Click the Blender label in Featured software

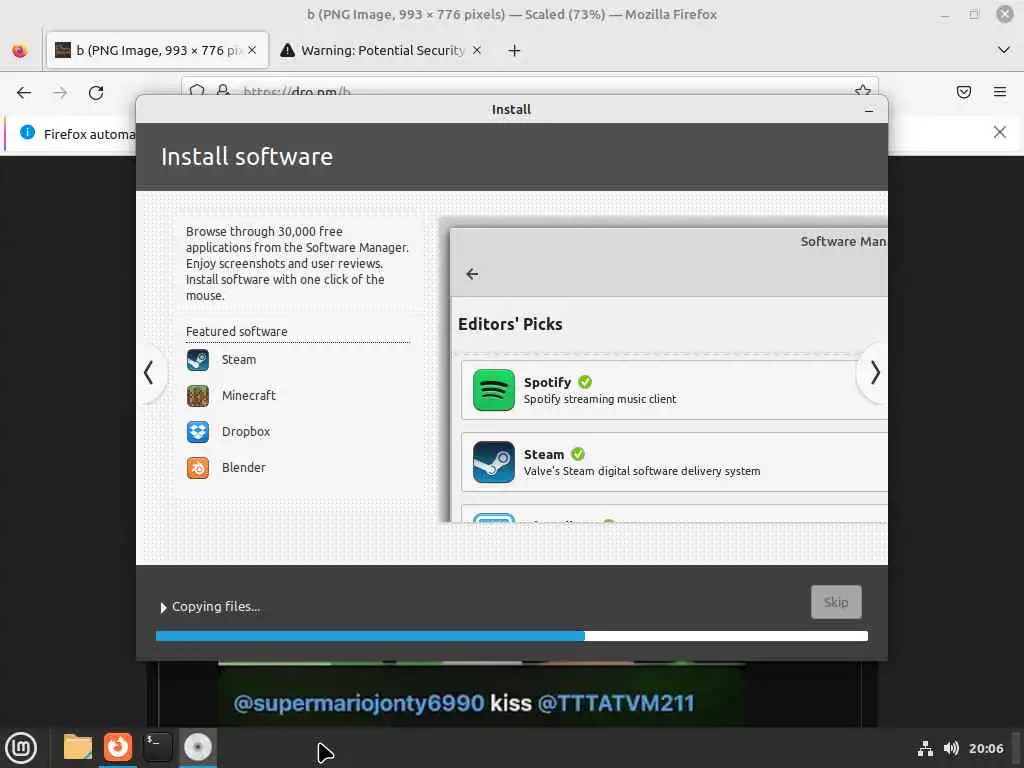click(244, 468)
